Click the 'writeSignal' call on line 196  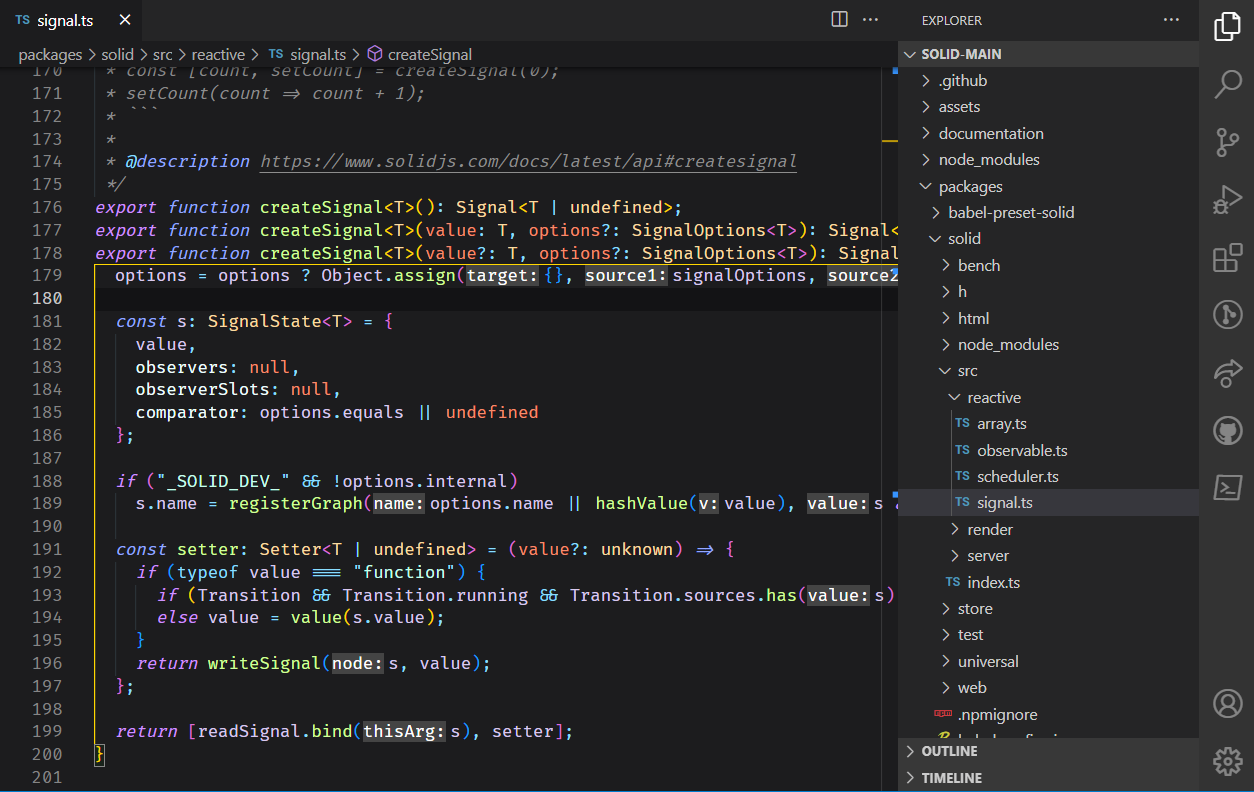pos(265,663)
